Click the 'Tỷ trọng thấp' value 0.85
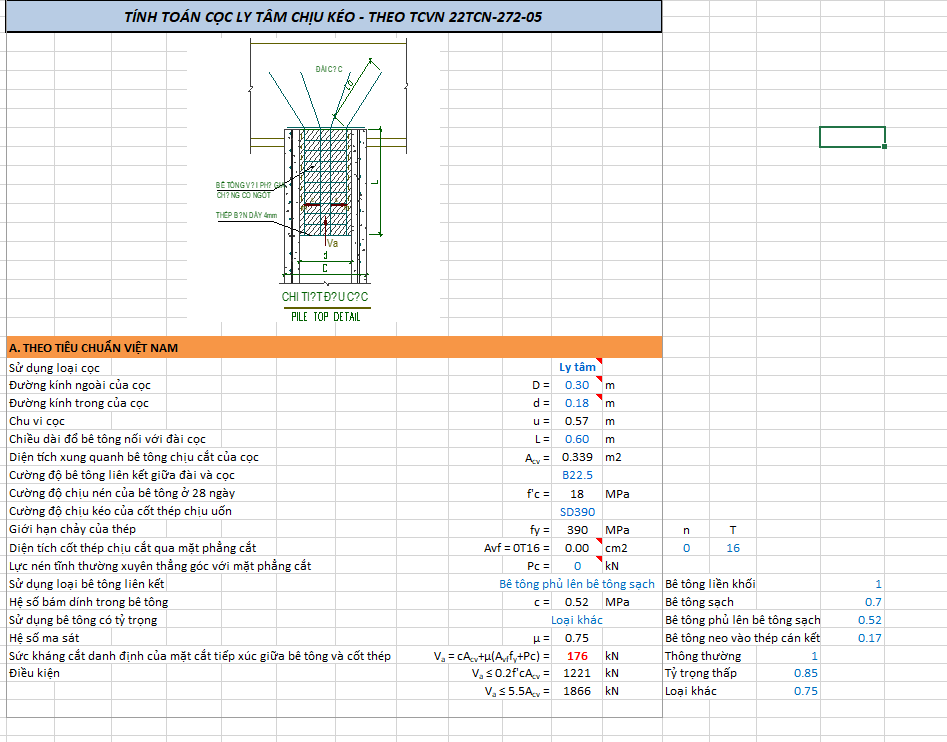 (805, 674)
